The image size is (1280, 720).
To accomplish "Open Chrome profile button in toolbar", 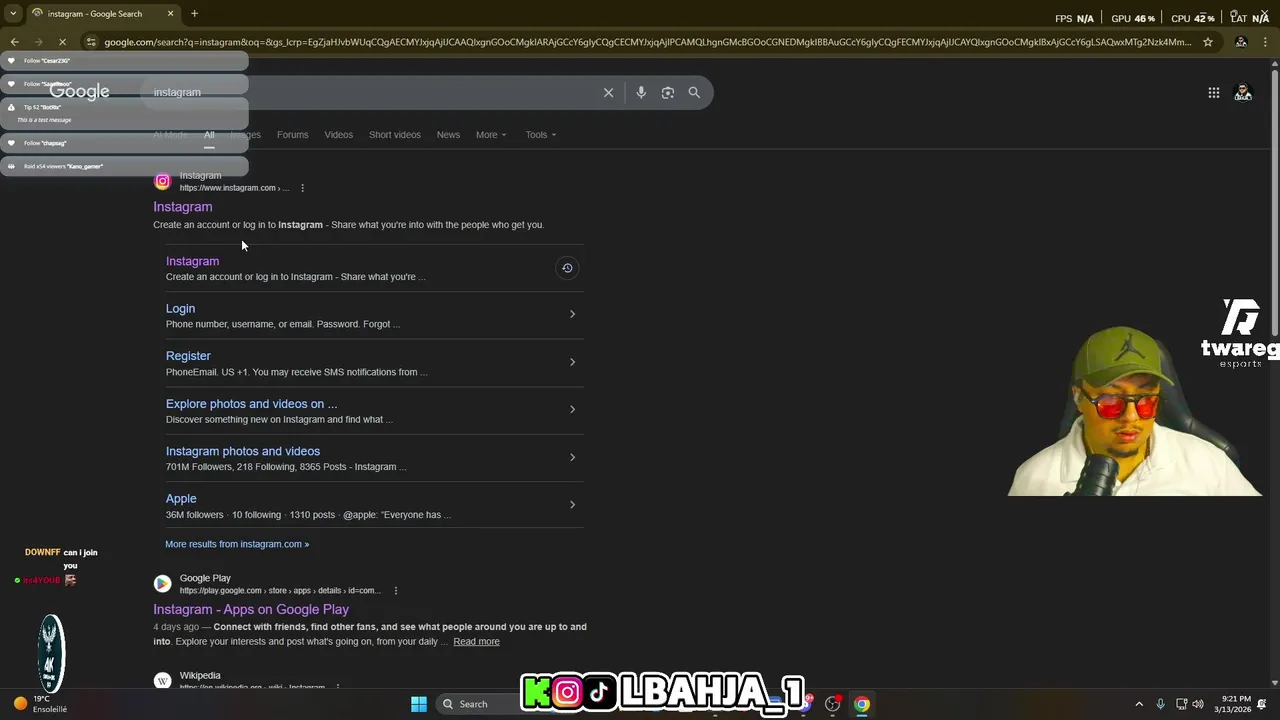I will pyautogui.click(x=1241, y=42).
